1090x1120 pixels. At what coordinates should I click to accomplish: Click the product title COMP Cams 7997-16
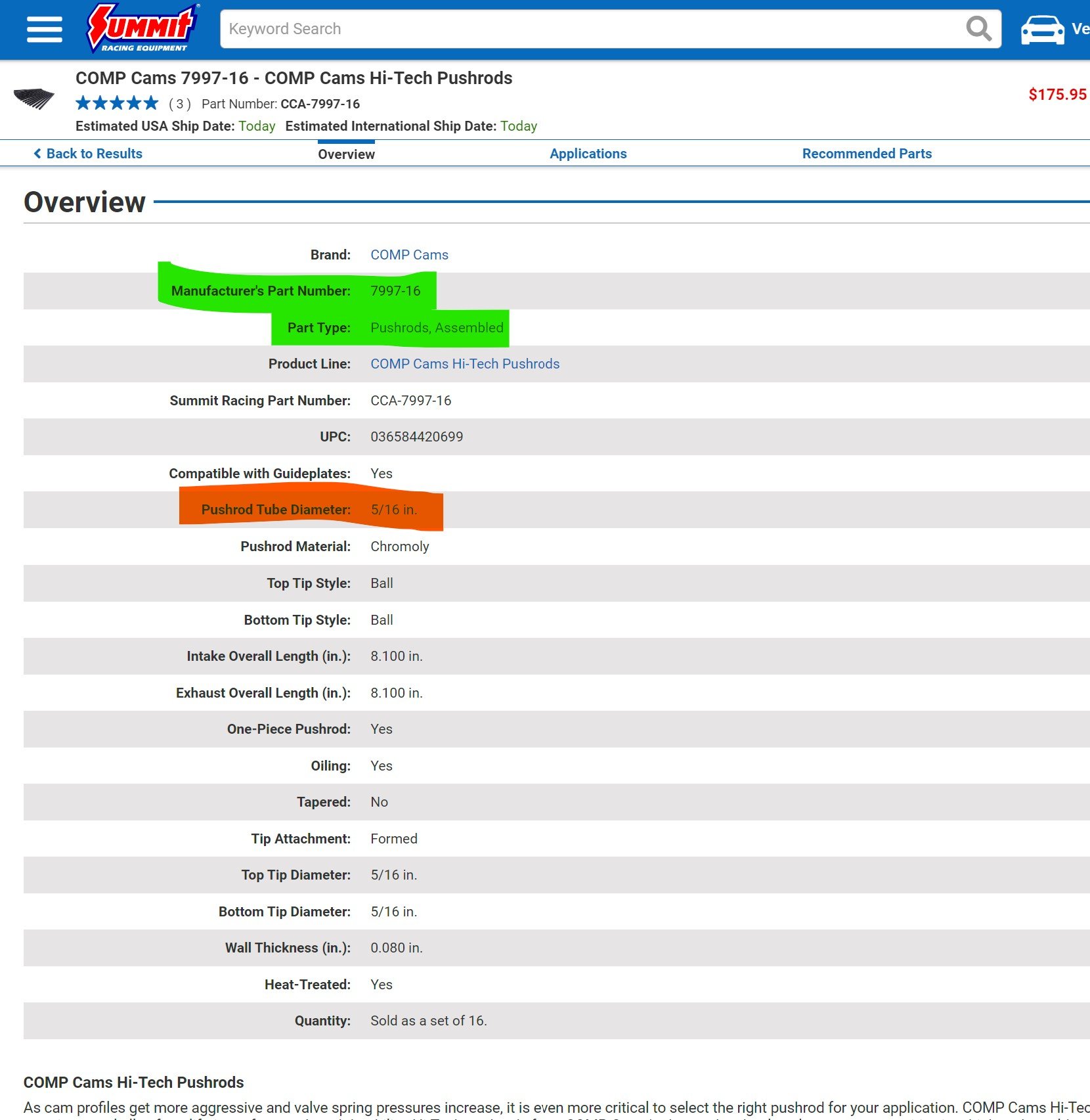[294, 78]
